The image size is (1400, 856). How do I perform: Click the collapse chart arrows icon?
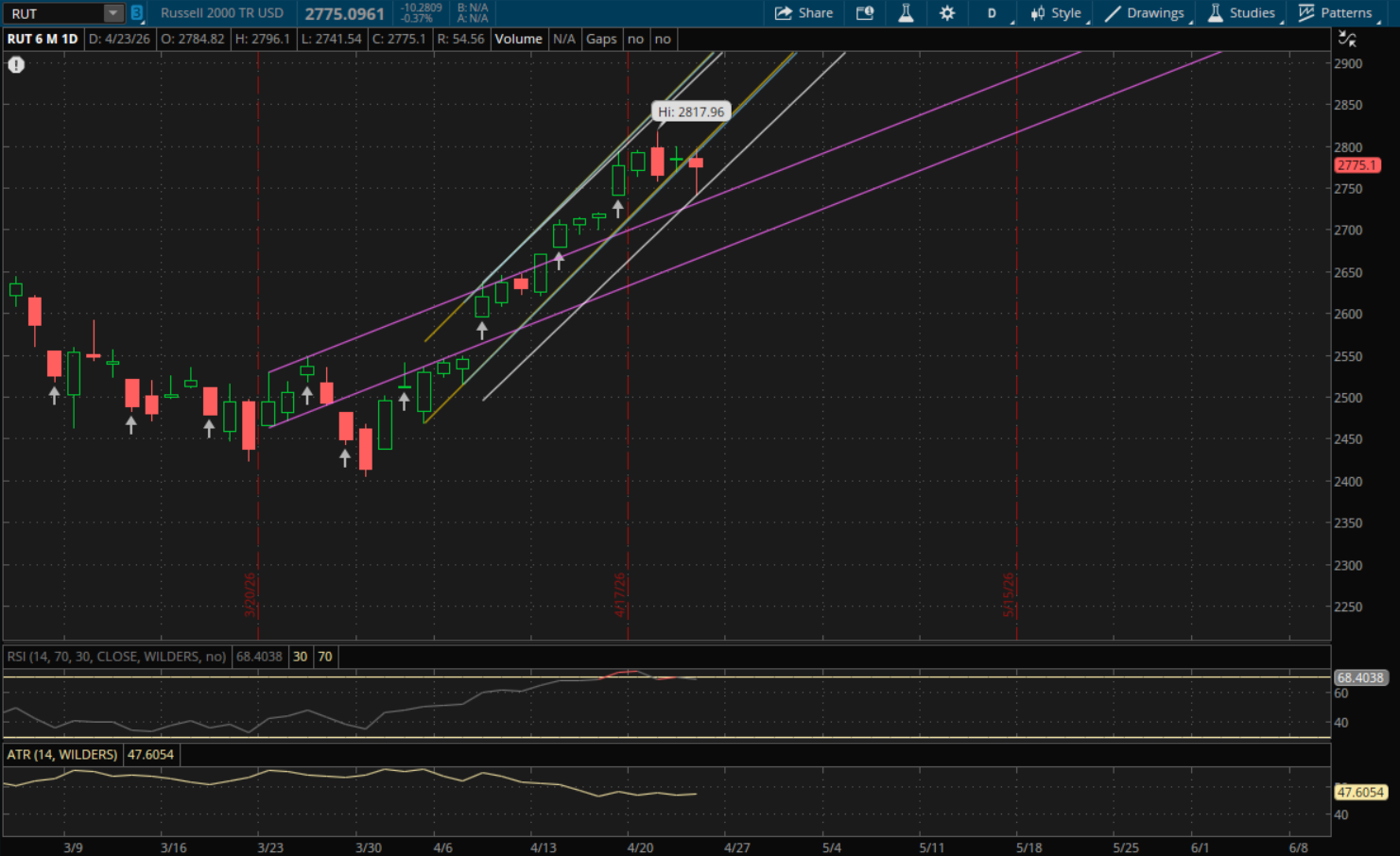click(1347, 39)
